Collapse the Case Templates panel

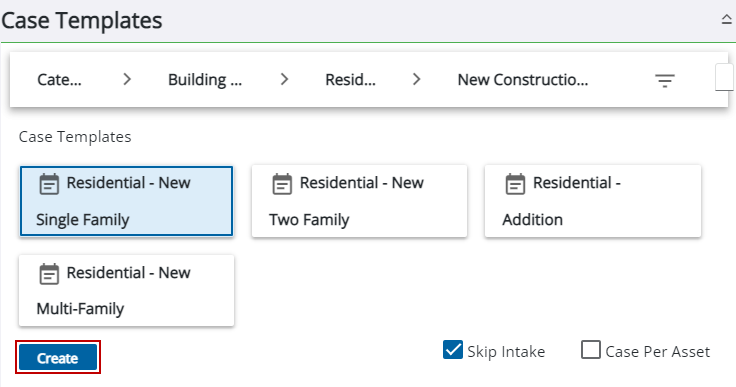[727, 19]
